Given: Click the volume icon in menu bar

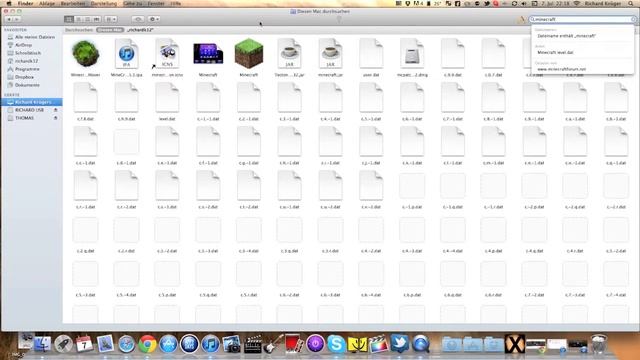Looking at the screenshot, I should coord(524,3).
